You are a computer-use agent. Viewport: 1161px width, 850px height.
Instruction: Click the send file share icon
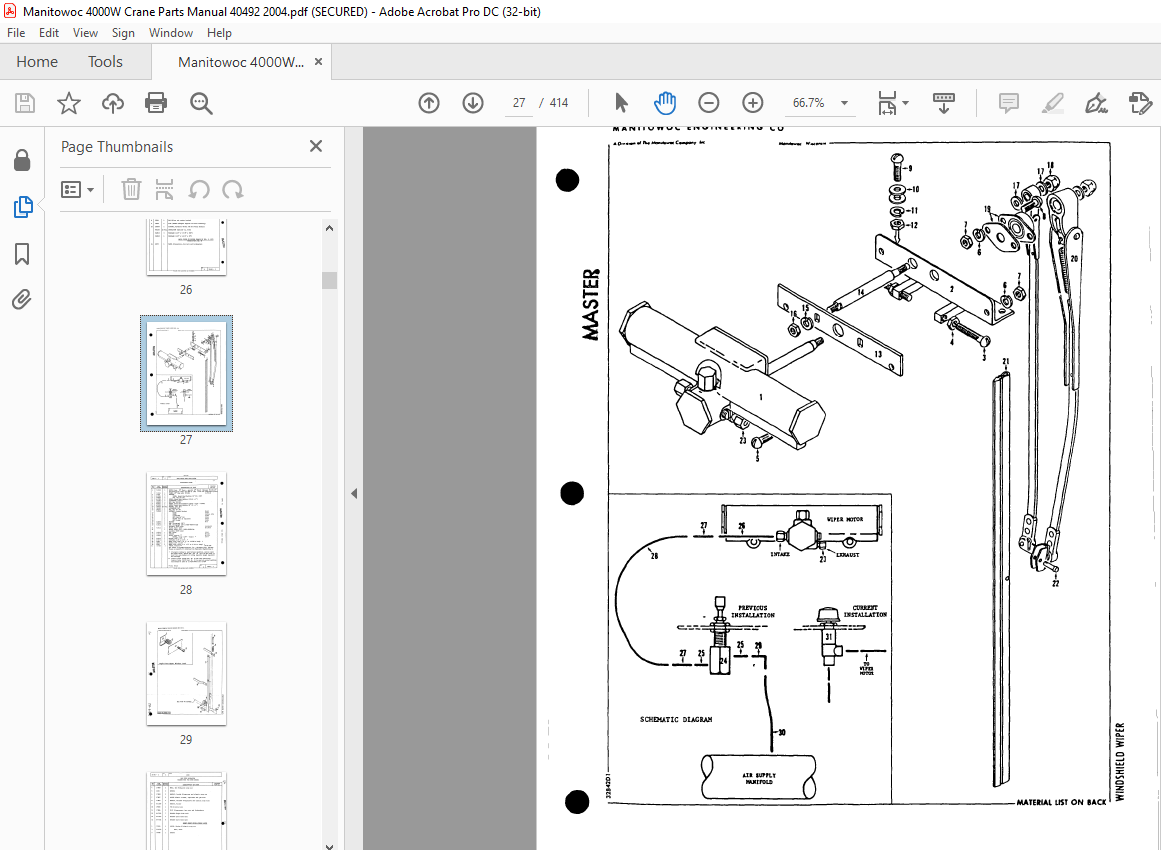[x=1140, y=103]
